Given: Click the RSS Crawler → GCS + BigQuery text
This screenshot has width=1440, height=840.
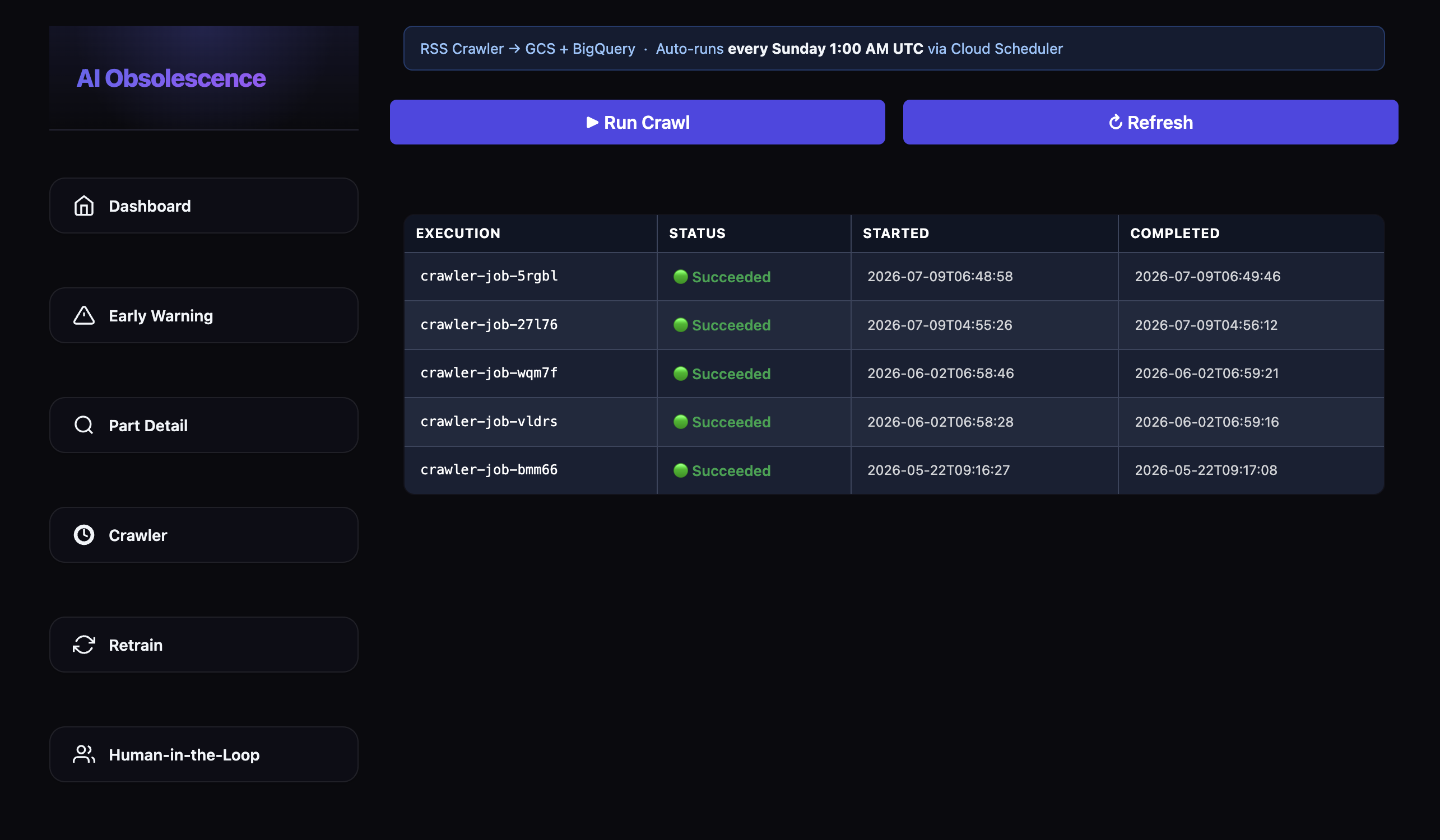Looking at the screenshot, I should coord(527,49).
